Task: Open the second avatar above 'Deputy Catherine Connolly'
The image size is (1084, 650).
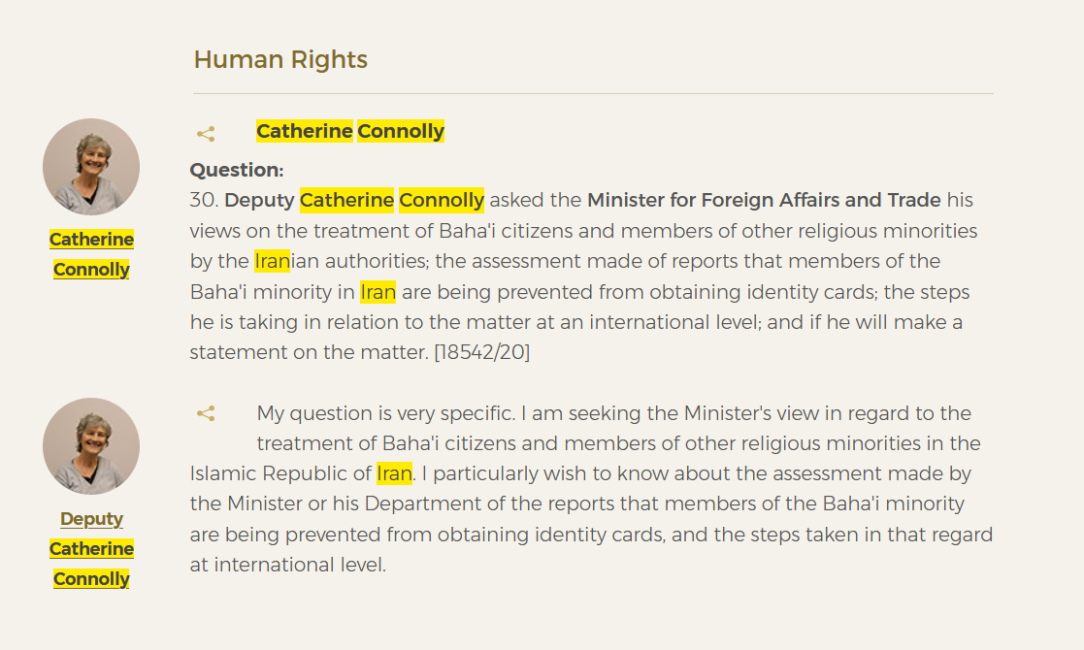Action: [x=91, y=446]
